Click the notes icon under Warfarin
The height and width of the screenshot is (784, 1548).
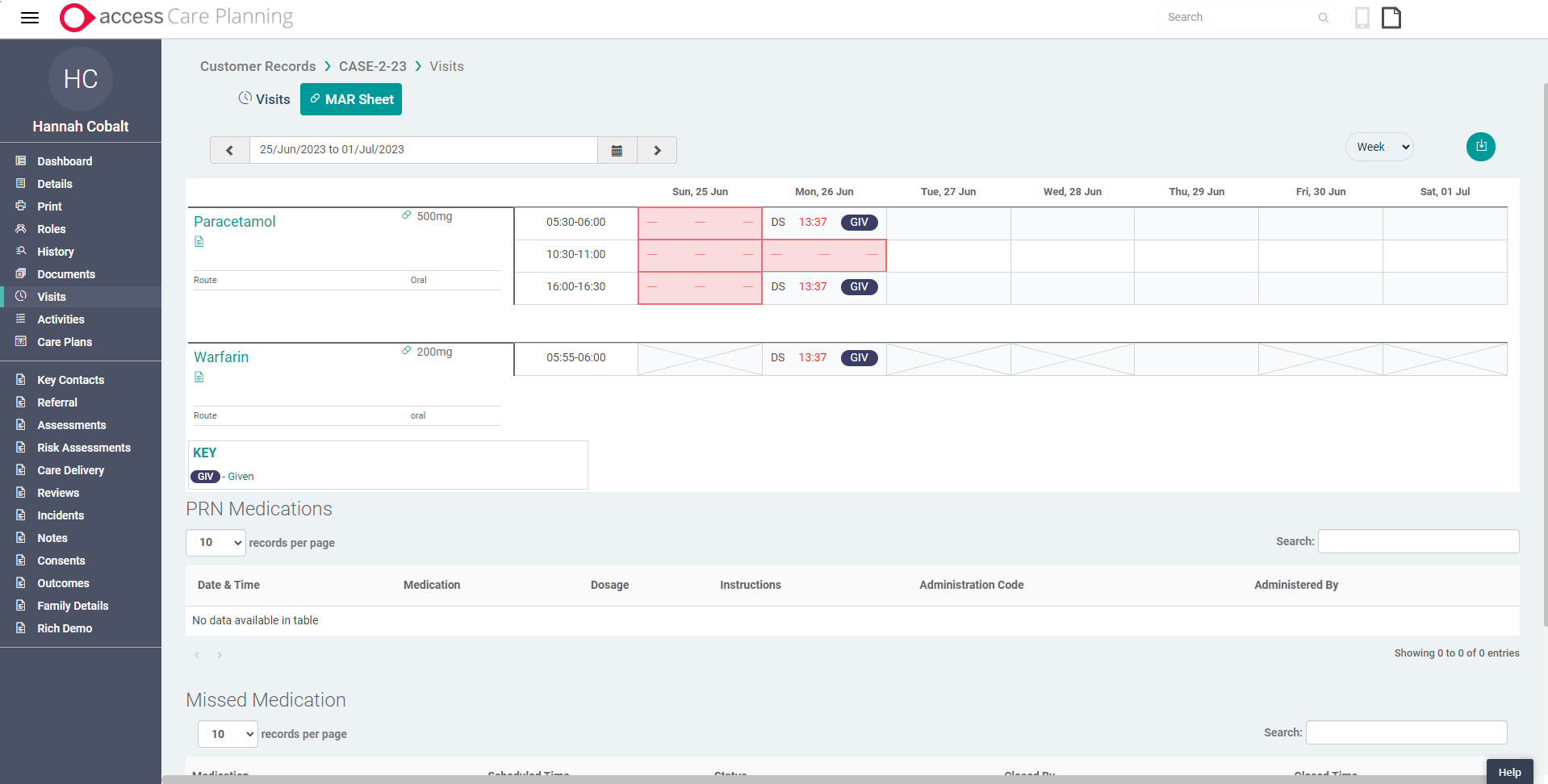tap(199, 377)
